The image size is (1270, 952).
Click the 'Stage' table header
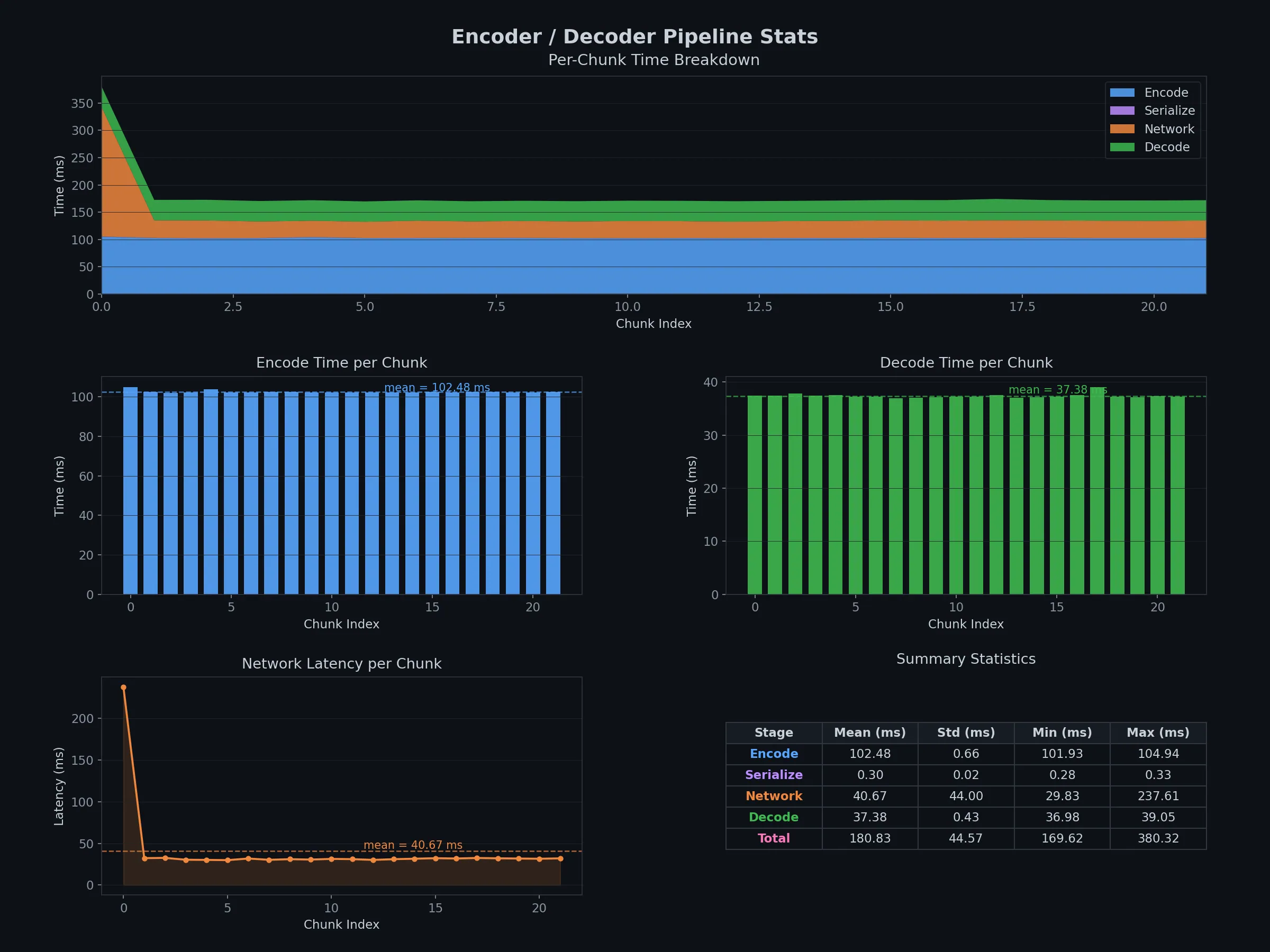pos(774,733)
